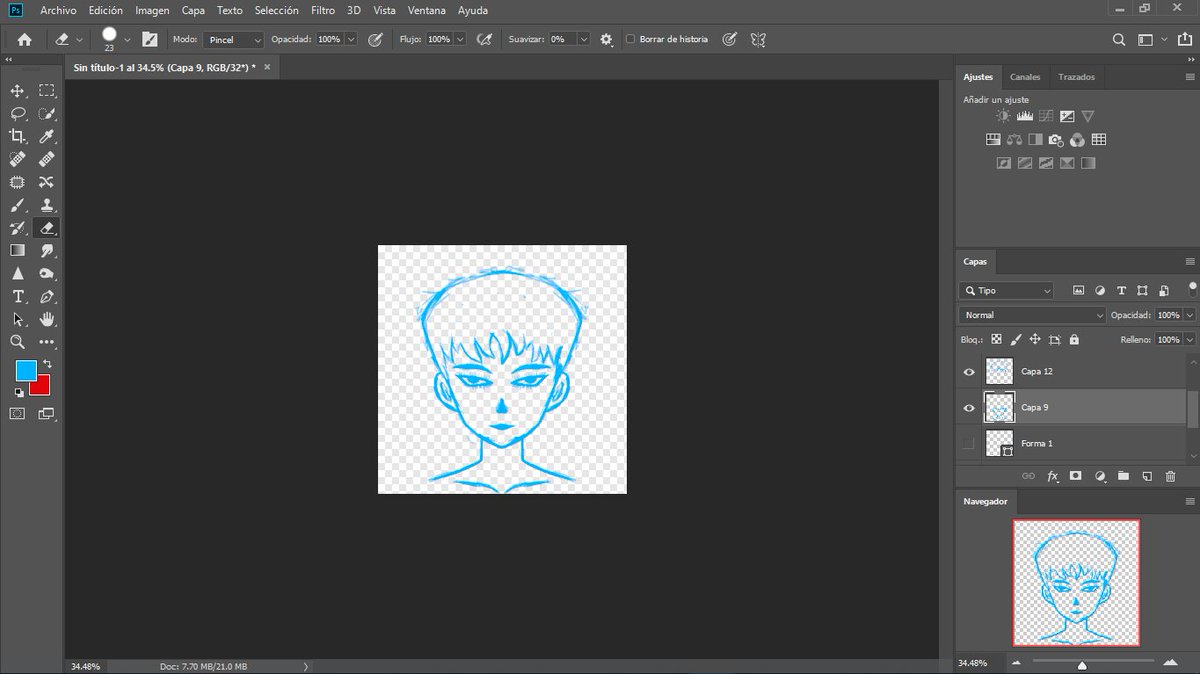This screenshot has width=1200, height=674.
Task: Hide layer Capa 12
Action: (x=968, y=372)
